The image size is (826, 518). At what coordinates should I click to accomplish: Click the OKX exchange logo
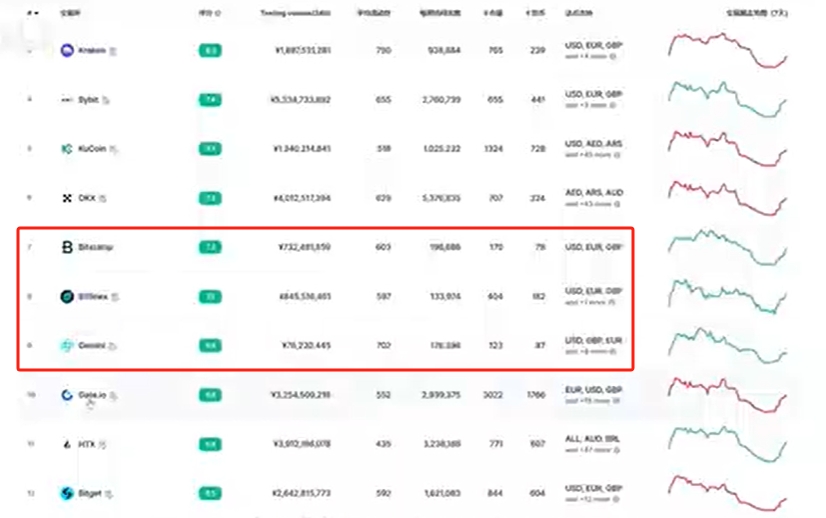click(x=67, y=198)
